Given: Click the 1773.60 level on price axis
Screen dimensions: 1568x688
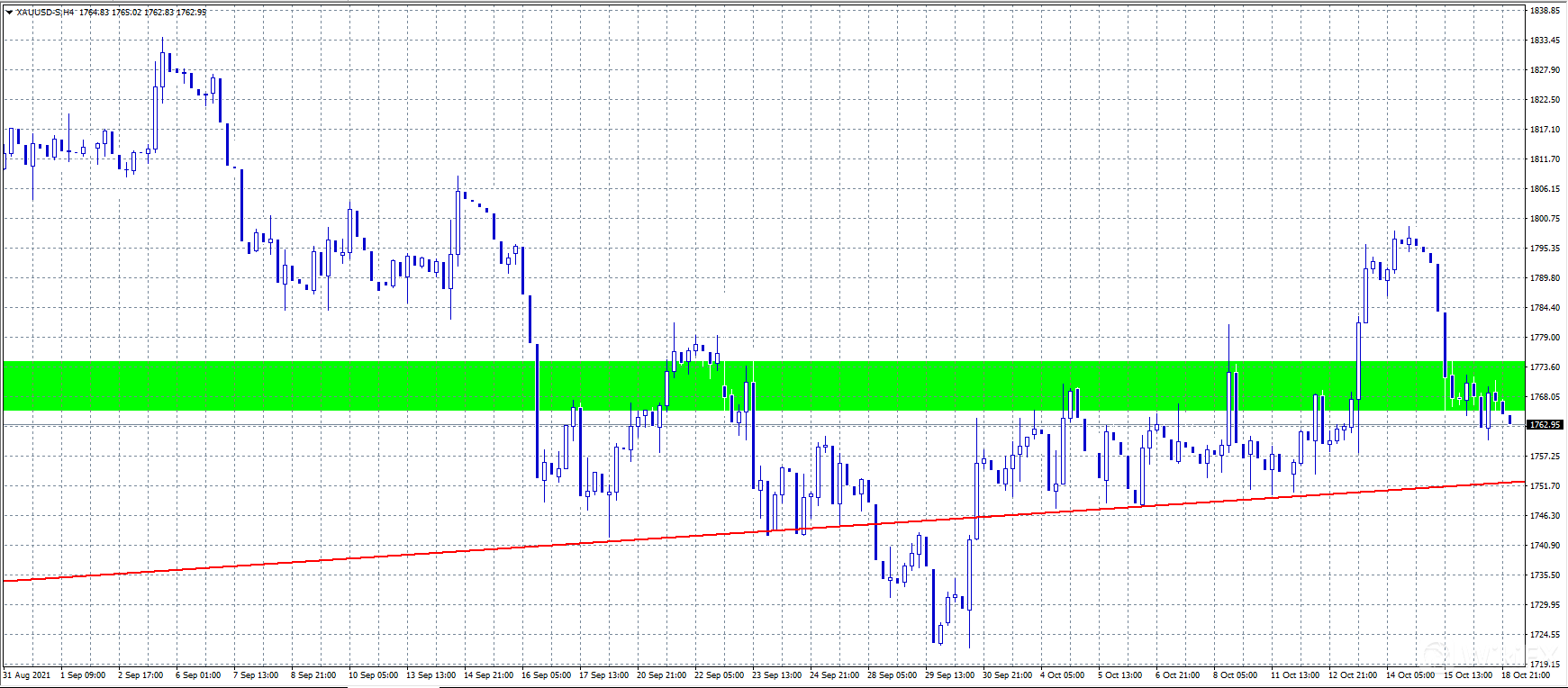Looking at the screenshot, I should (x=1545, y=367).
